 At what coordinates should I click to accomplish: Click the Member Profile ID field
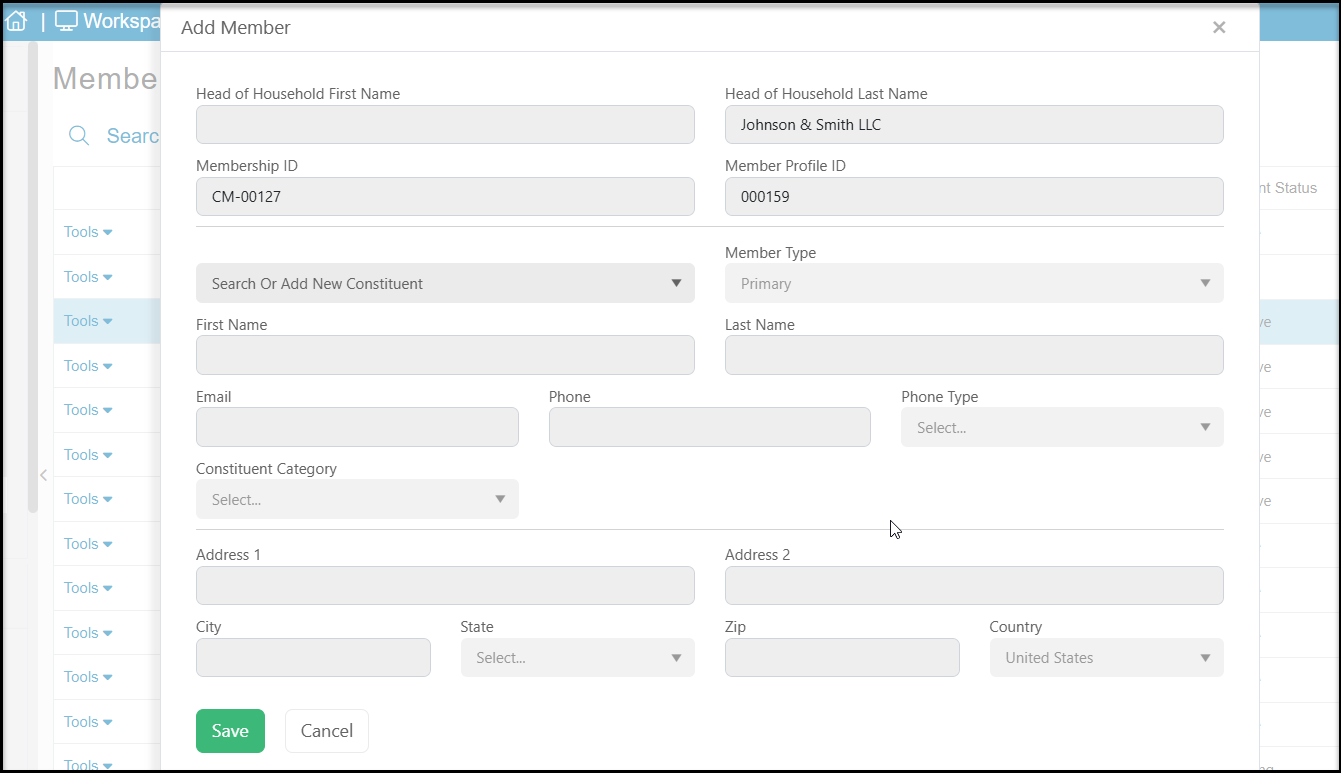(974, 197)
